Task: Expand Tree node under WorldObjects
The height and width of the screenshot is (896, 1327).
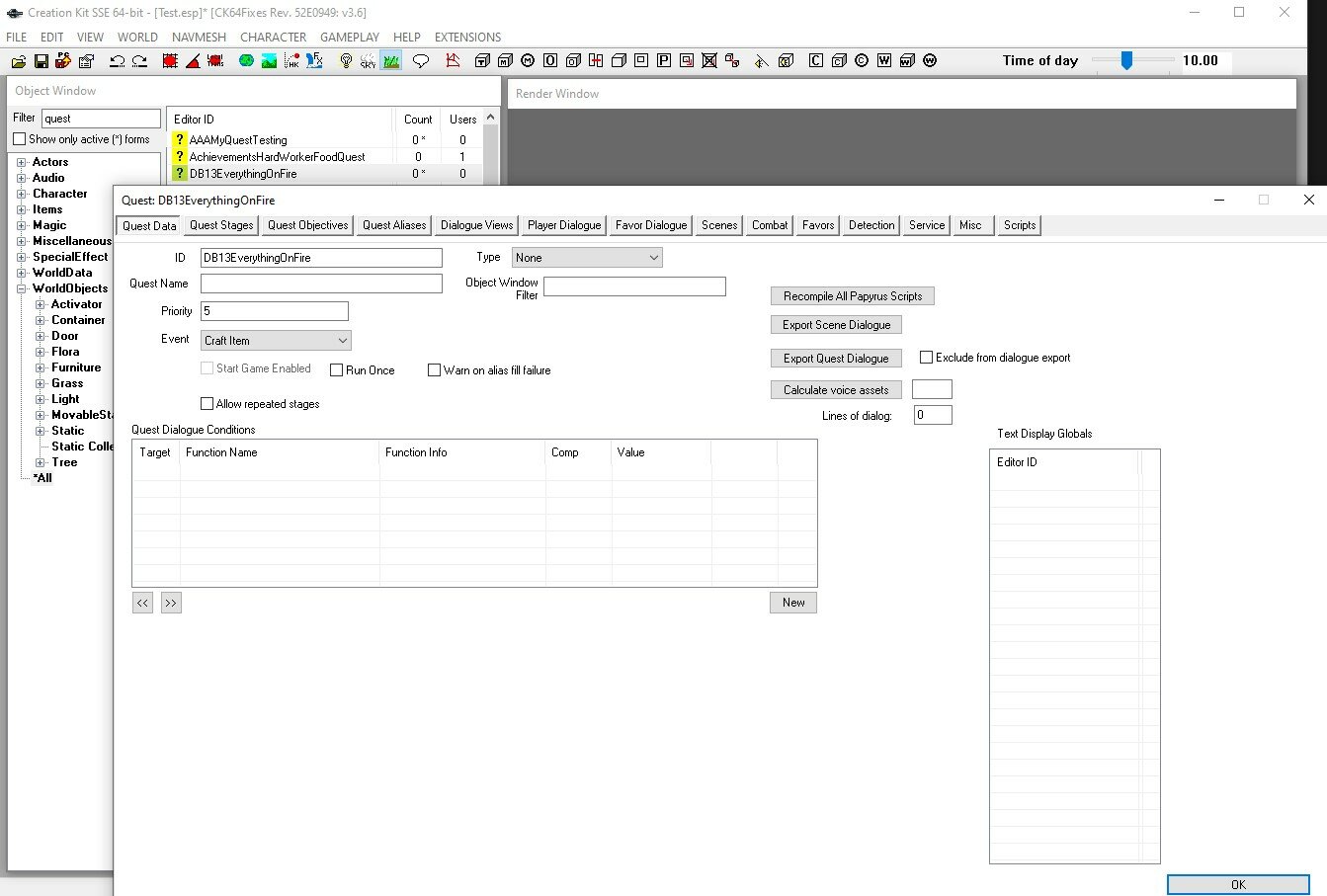Action: coord(41,462)
